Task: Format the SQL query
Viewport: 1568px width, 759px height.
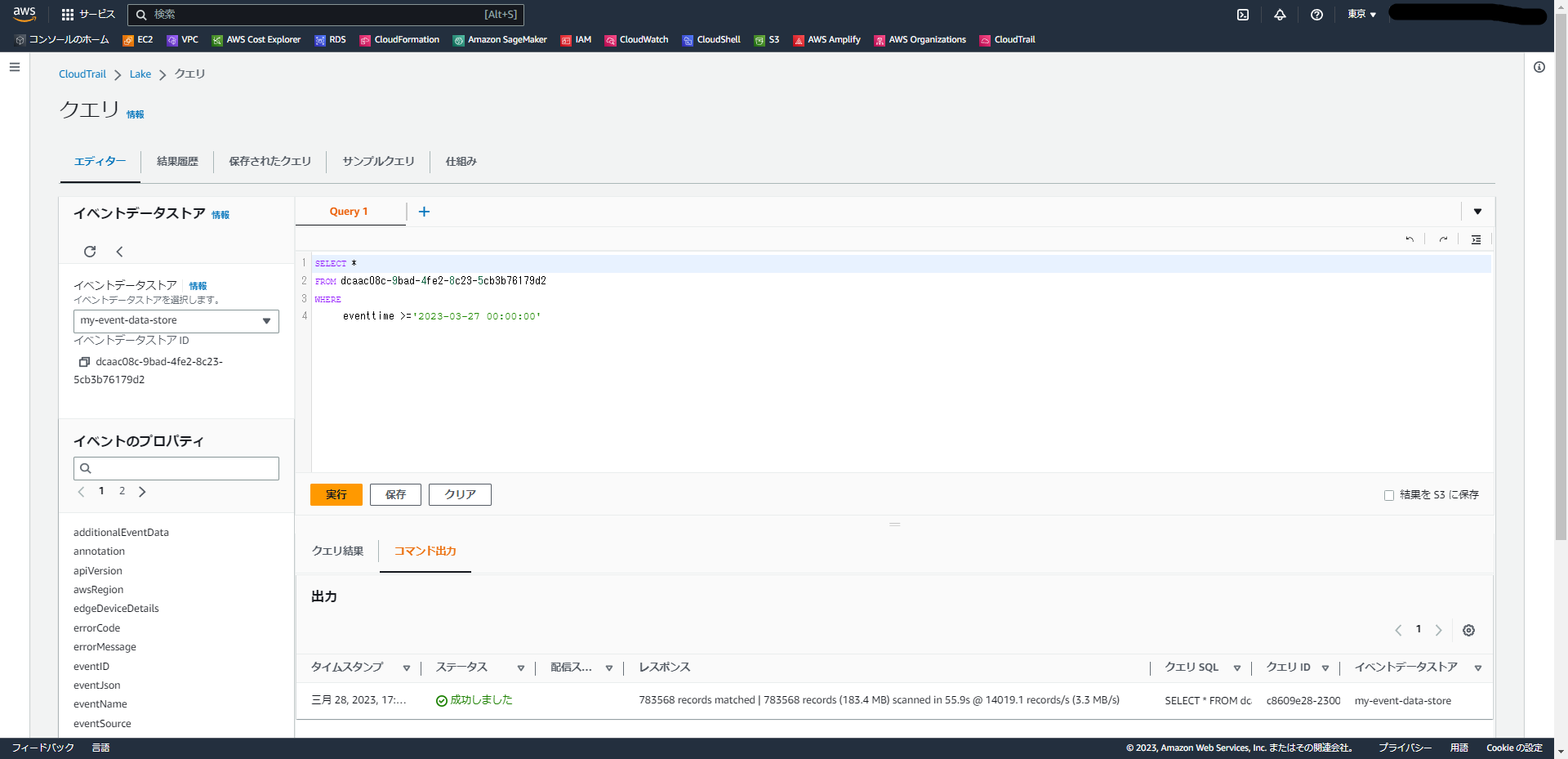Action: coord(1476,239)
